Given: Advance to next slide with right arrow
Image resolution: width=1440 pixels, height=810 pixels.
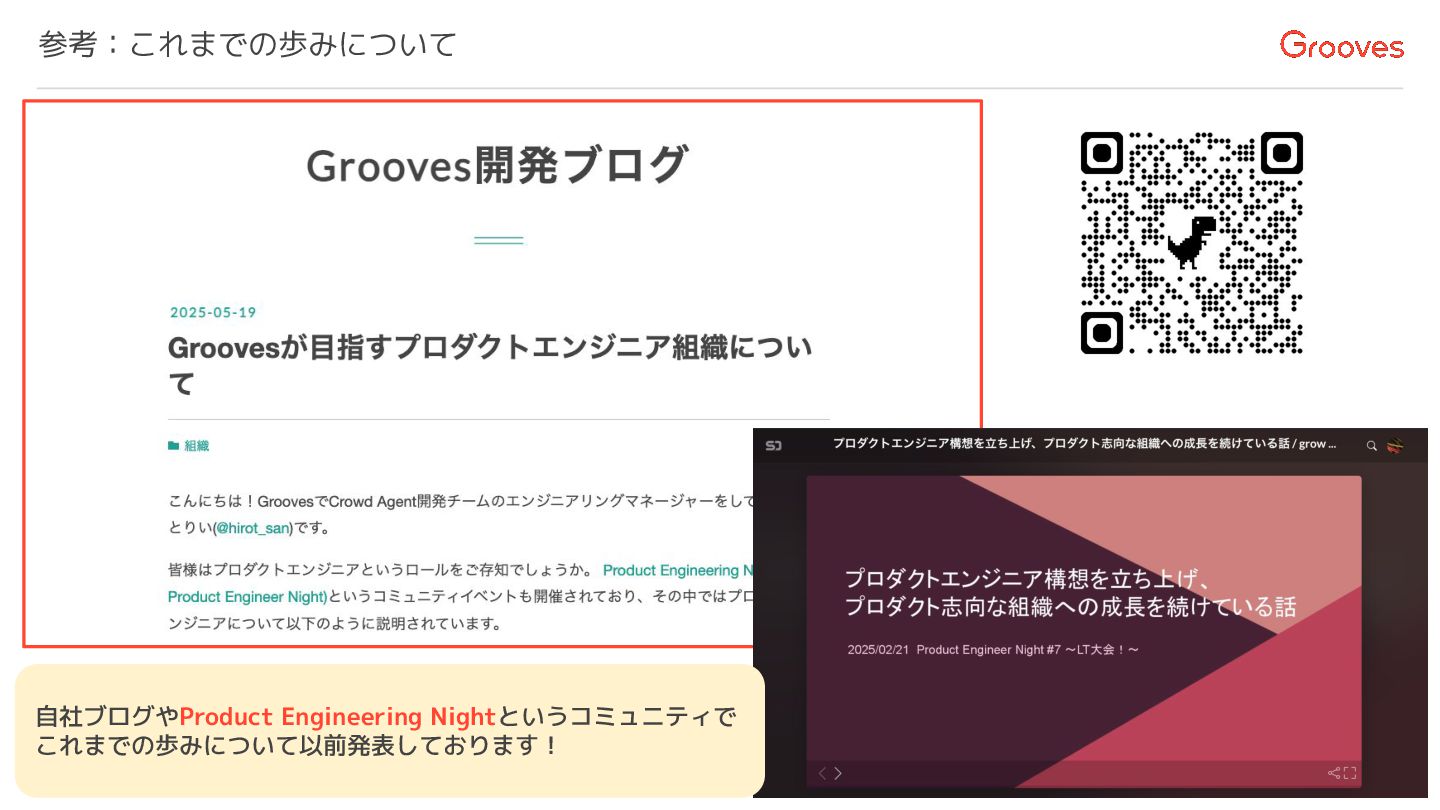Looking at the screenshot, I should coord(838,773).
